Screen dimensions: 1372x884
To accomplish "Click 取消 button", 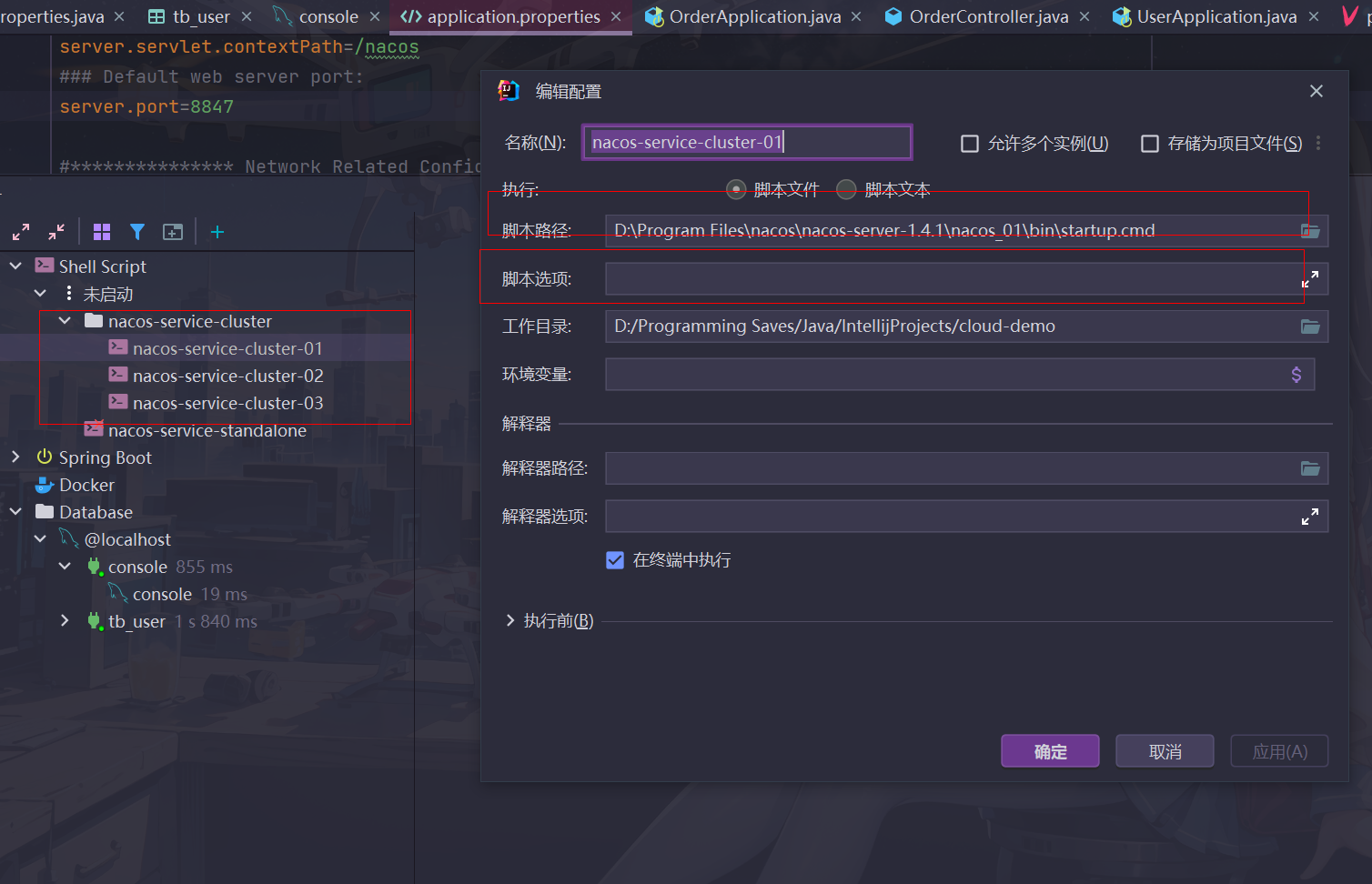I will [x=1165, y=751].
